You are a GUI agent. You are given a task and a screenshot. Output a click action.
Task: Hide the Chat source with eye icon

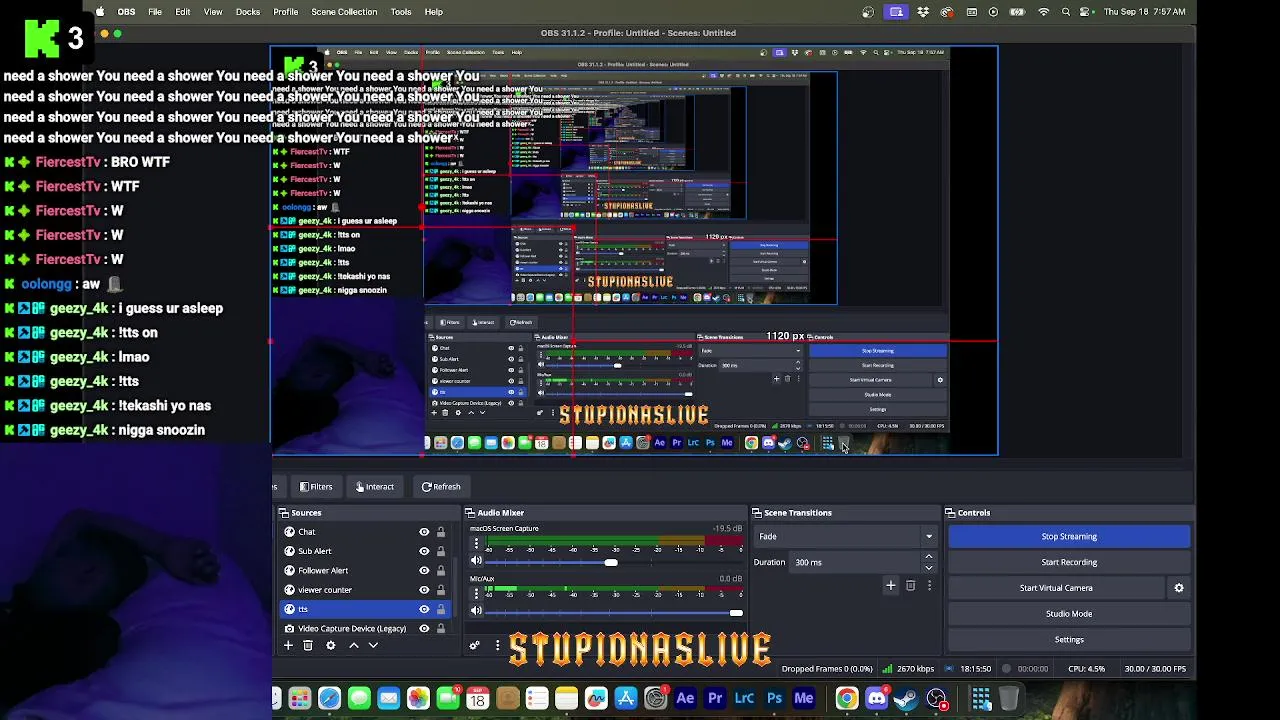pyautogui.click(x=424, y=532)
